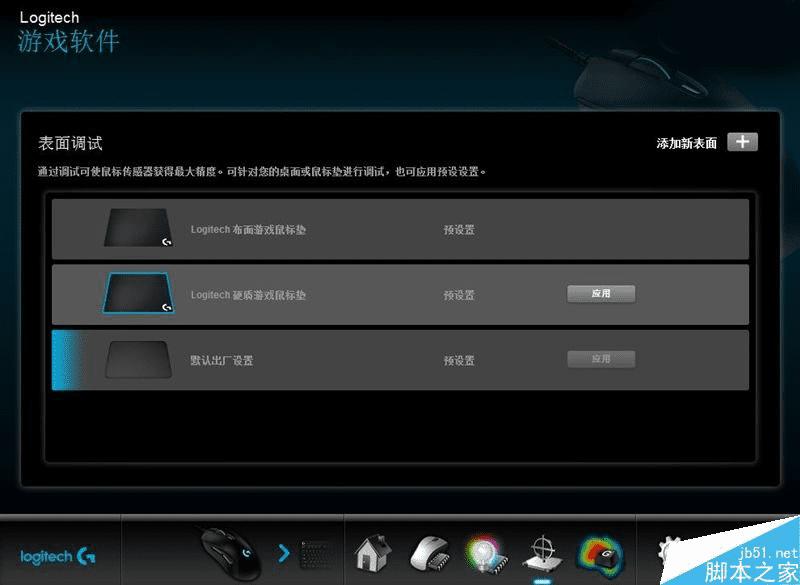Select the Logitech 布面游戏鼠标垫 thumbnail

click(x=138, y=227)
